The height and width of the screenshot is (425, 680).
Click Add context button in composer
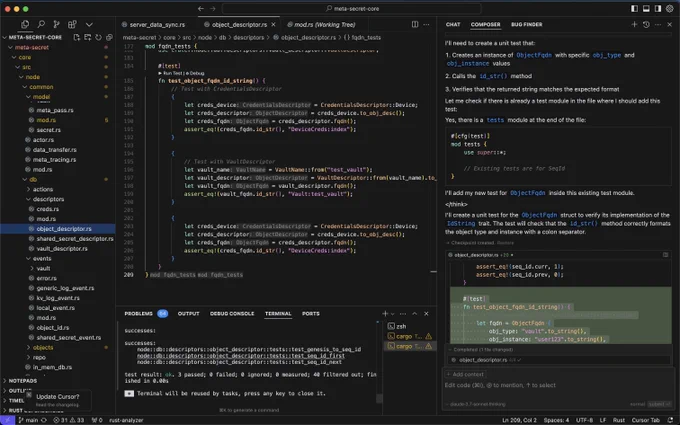(x=465, y=374)
